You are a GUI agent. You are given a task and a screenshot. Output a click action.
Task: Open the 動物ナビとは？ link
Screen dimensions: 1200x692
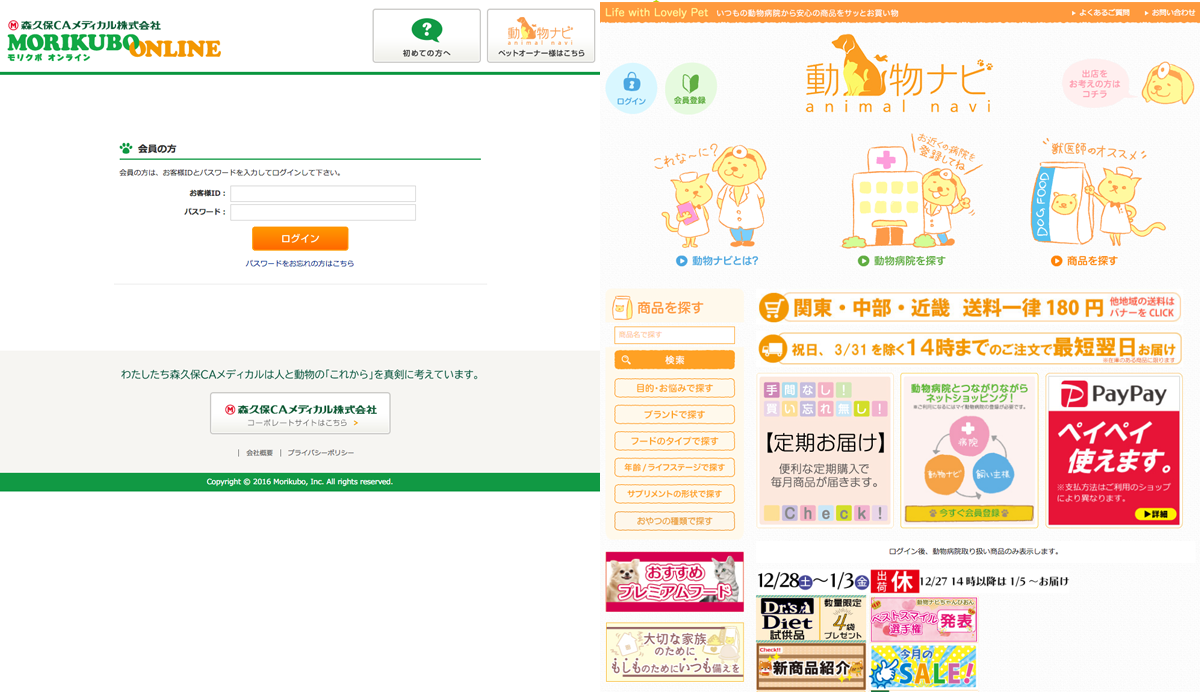717,261
